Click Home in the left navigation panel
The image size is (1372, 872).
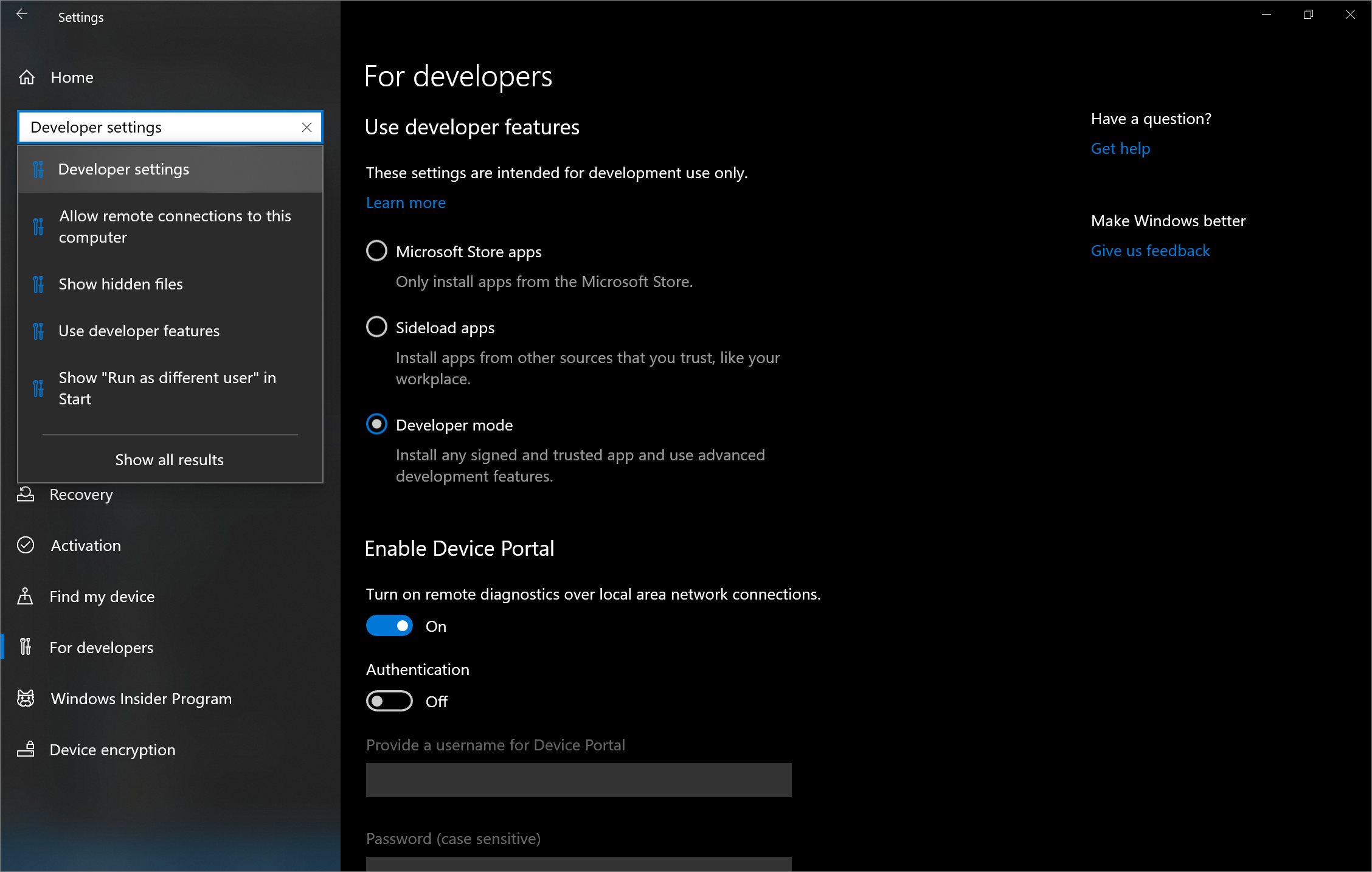tap(70, 77)
